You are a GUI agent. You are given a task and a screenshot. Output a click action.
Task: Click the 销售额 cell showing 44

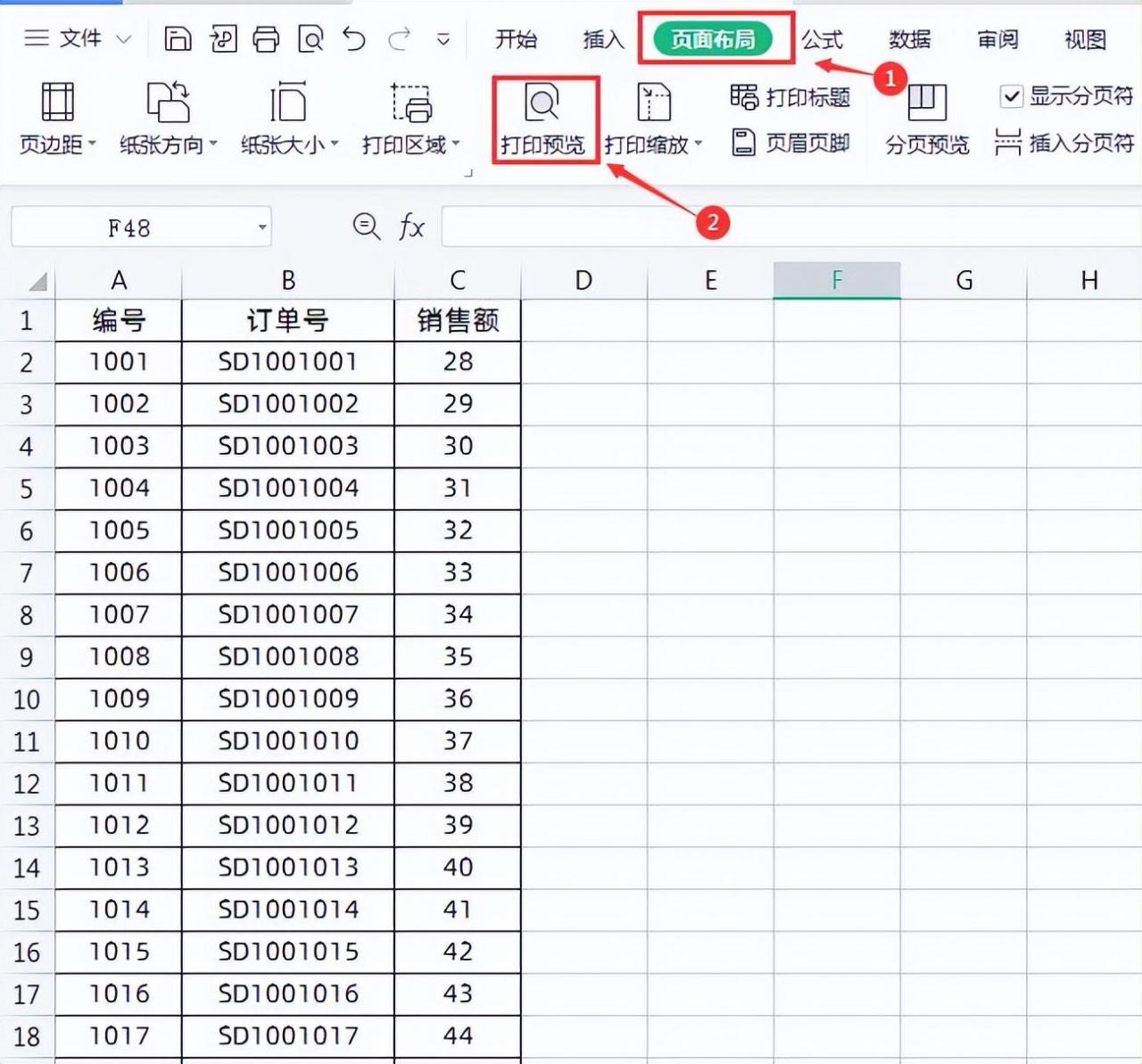click(458, 1036)
